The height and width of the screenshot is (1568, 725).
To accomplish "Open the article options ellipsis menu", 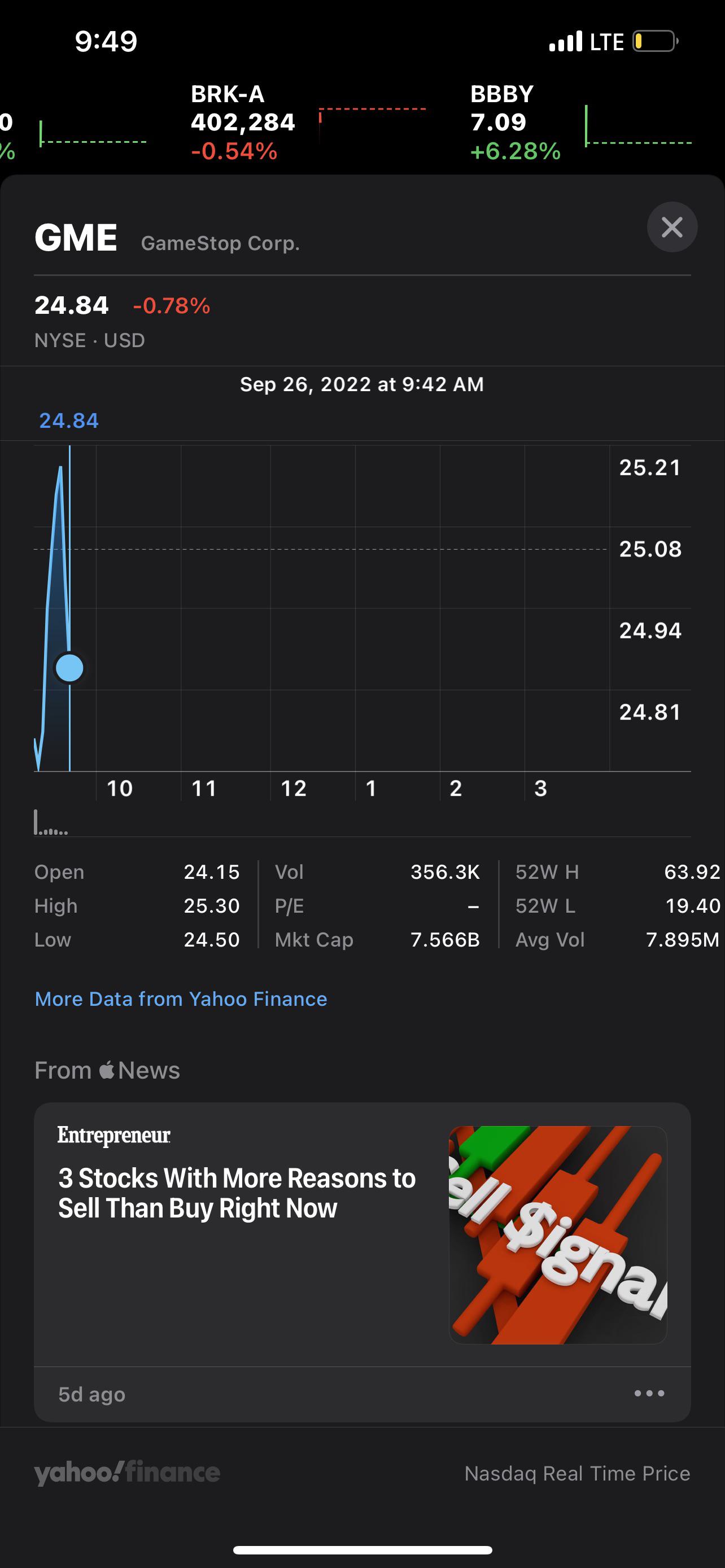I will 649,1393.
